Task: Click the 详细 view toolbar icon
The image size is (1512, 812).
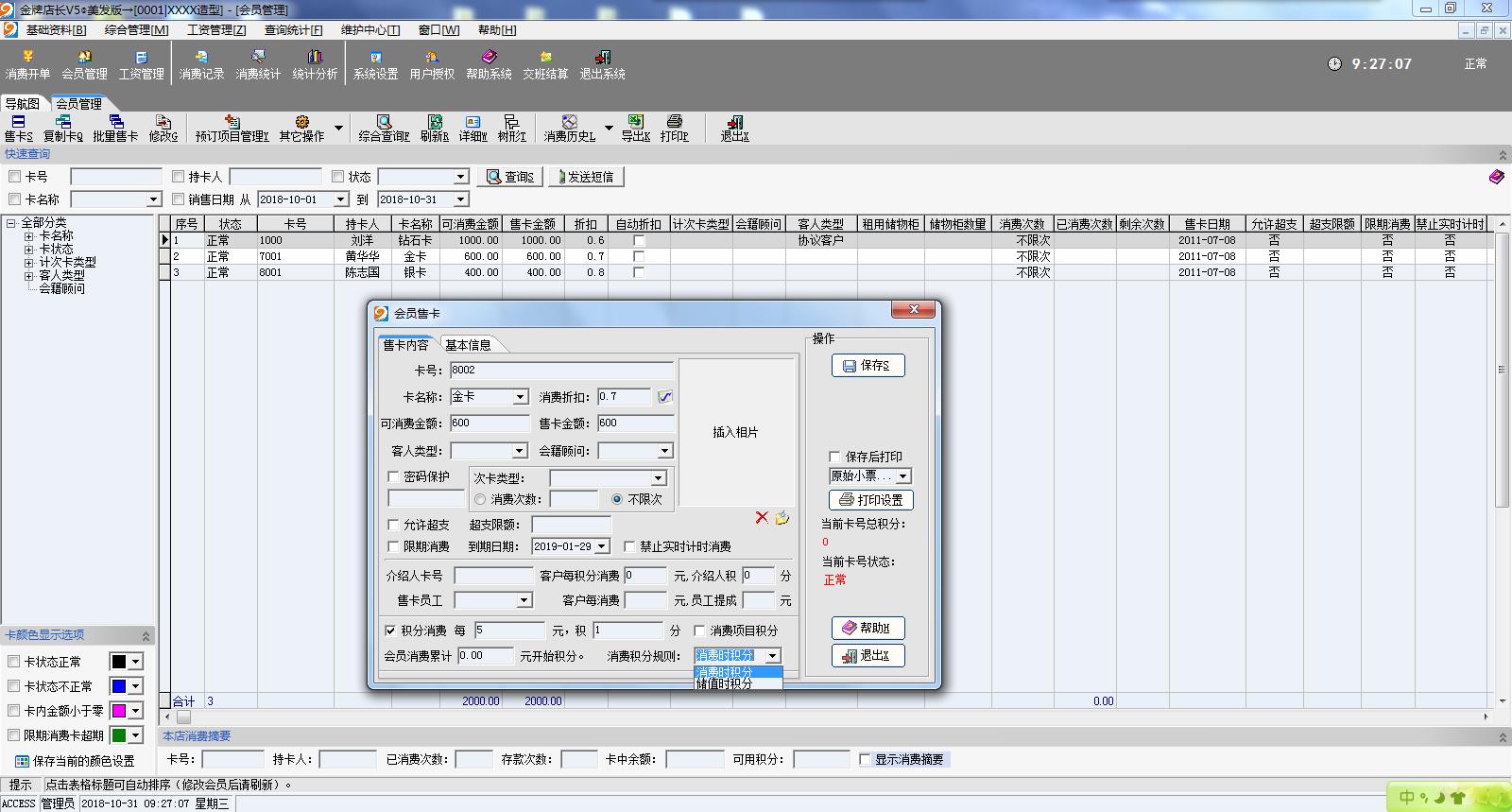Action: (472, 129)
